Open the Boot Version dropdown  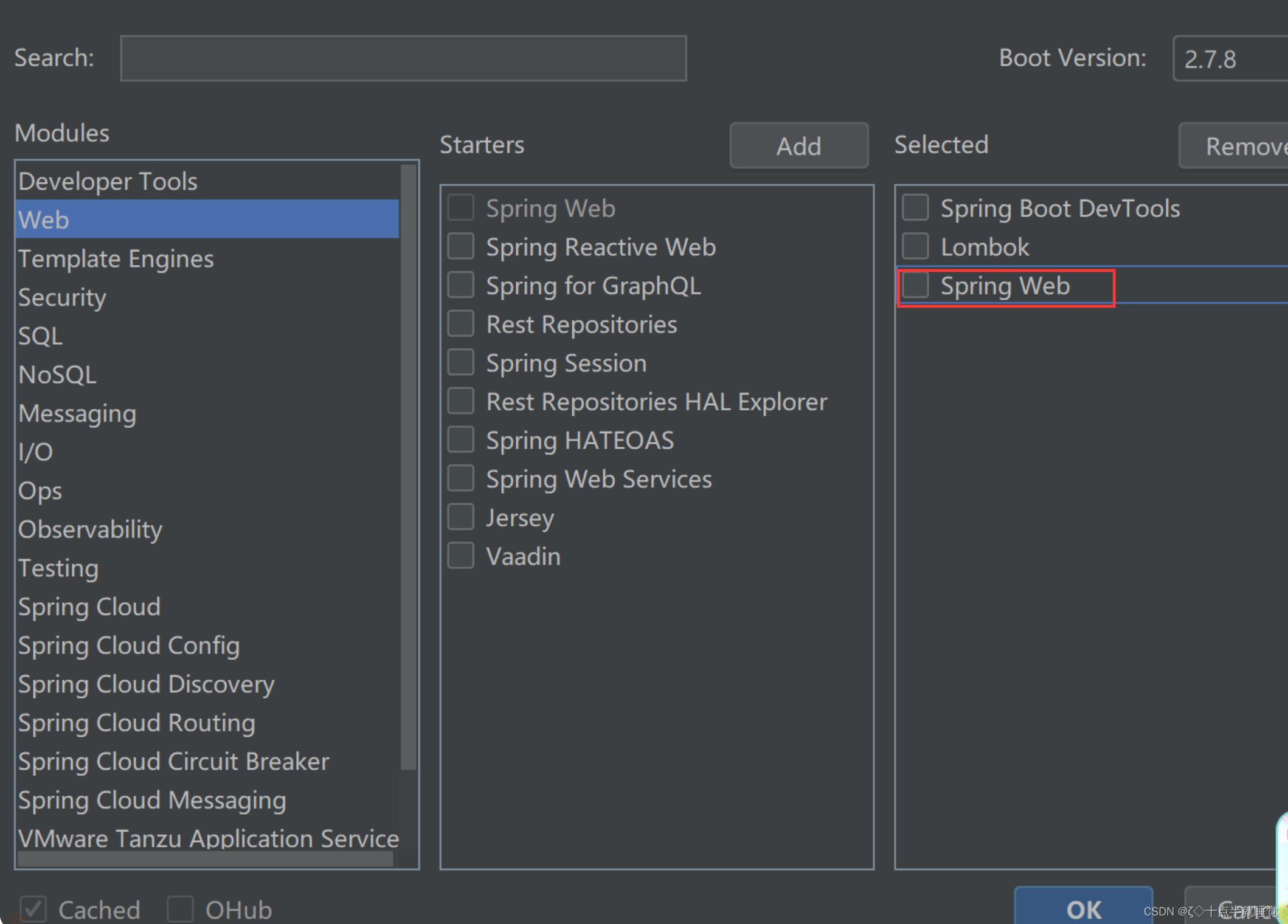1228,58
